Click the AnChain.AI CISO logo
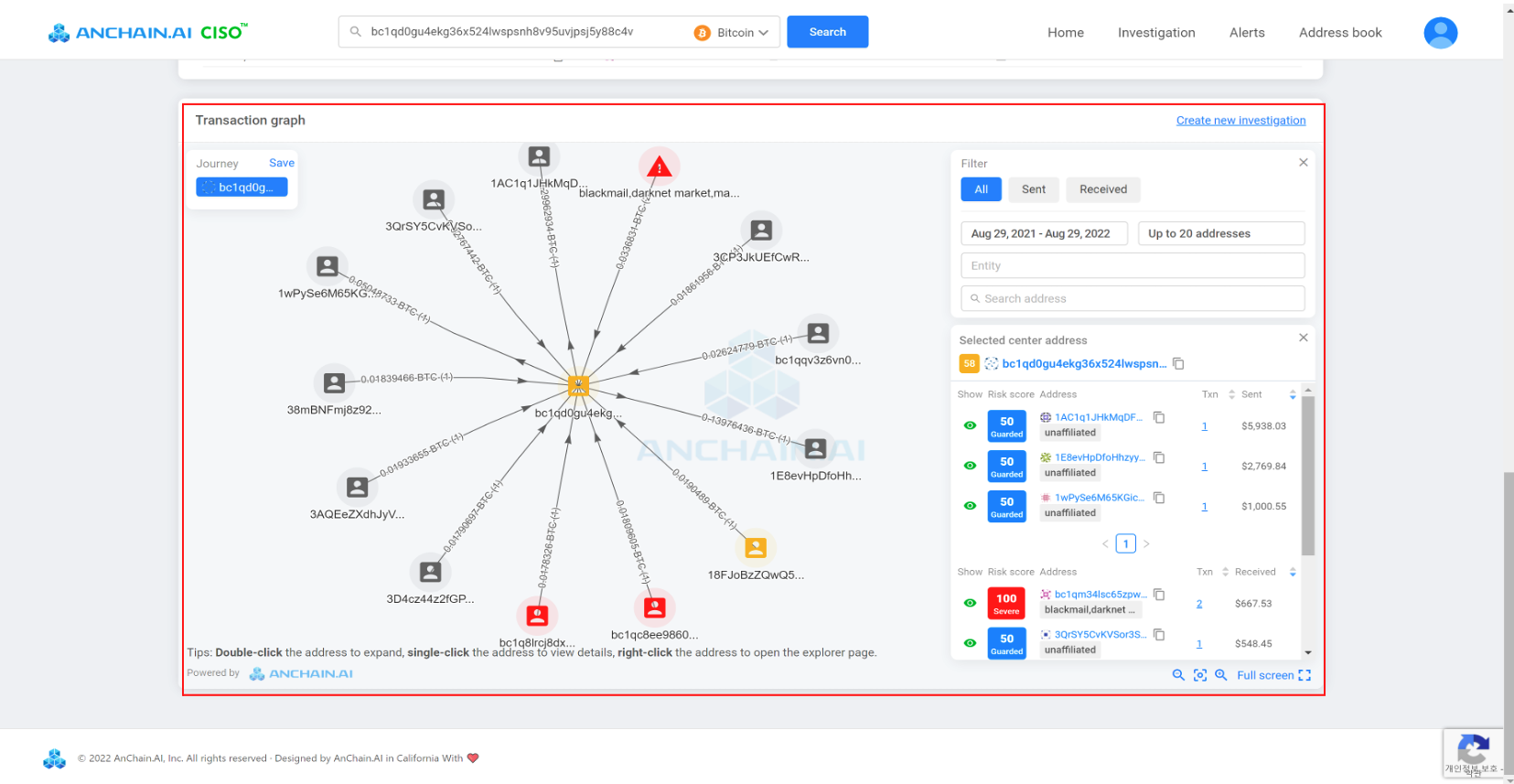Image resolution: width=1514 pixels, height=784 pixels. pyautogui.click(x=148, y=33)
